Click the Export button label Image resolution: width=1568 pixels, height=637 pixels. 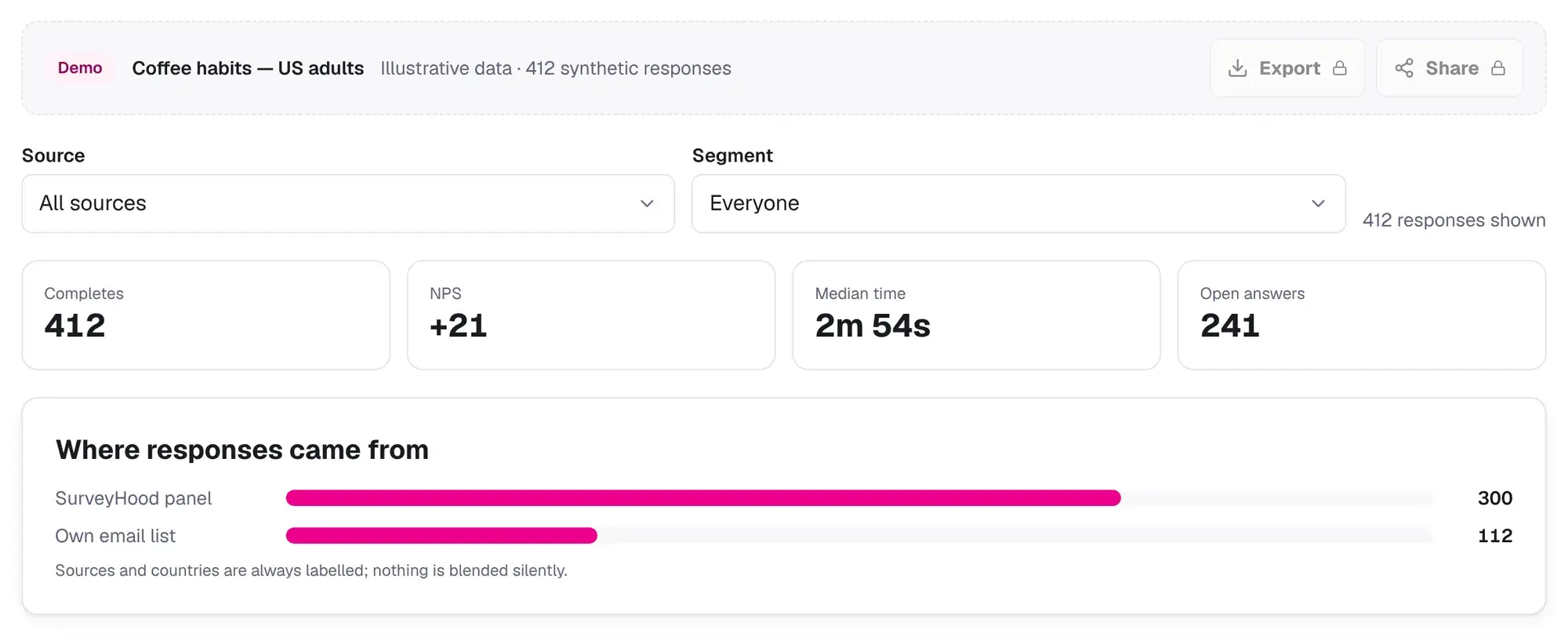click(1290, 68)
